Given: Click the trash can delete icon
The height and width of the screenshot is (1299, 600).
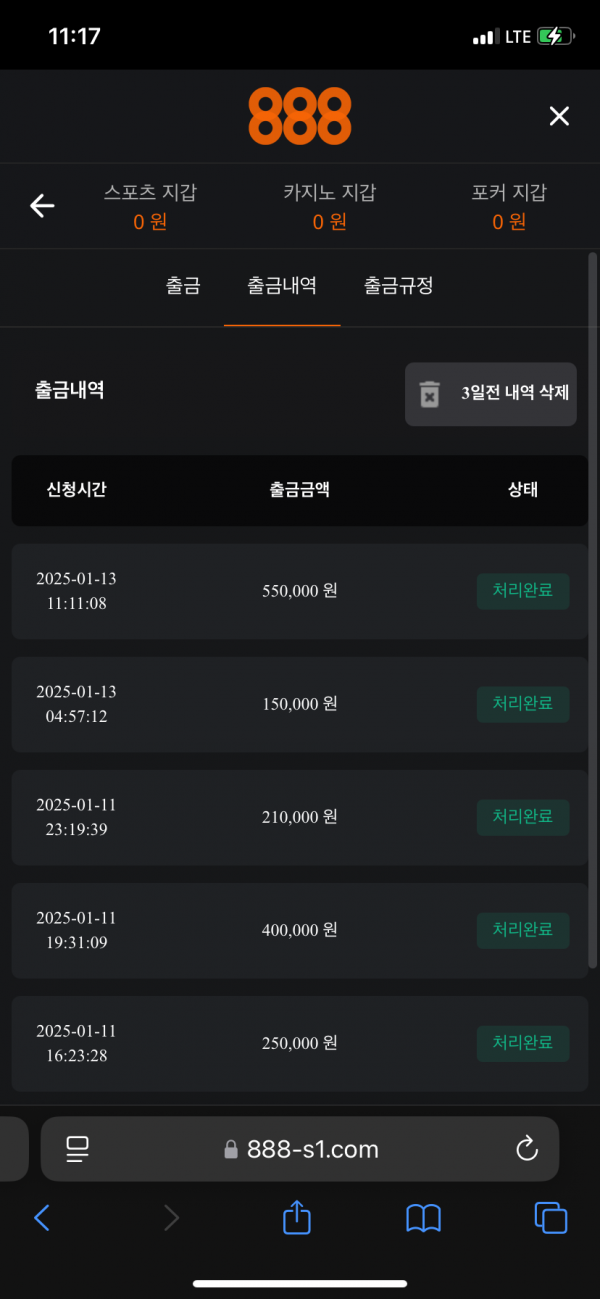Looking at the screenshot, I should click(x=429, y=394).
